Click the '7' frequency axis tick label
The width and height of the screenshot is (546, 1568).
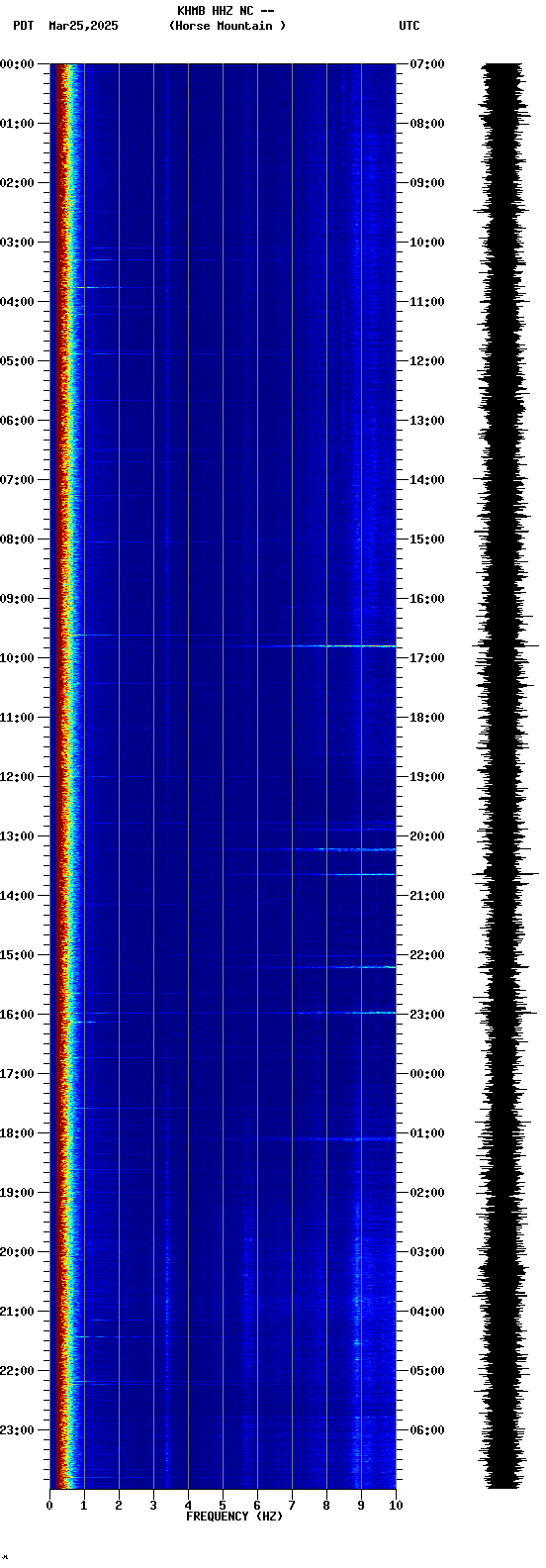click(x=292, y=1506)
